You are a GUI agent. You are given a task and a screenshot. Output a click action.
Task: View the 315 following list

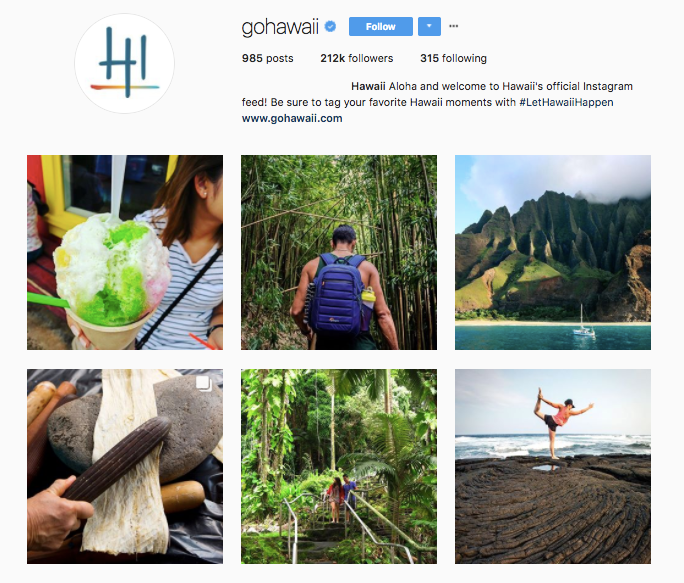(x=453, y=58)
